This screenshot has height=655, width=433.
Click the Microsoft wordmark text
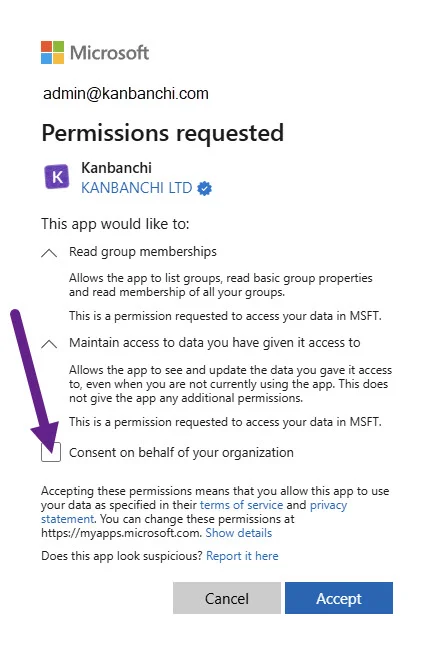(x=109, y=53)
